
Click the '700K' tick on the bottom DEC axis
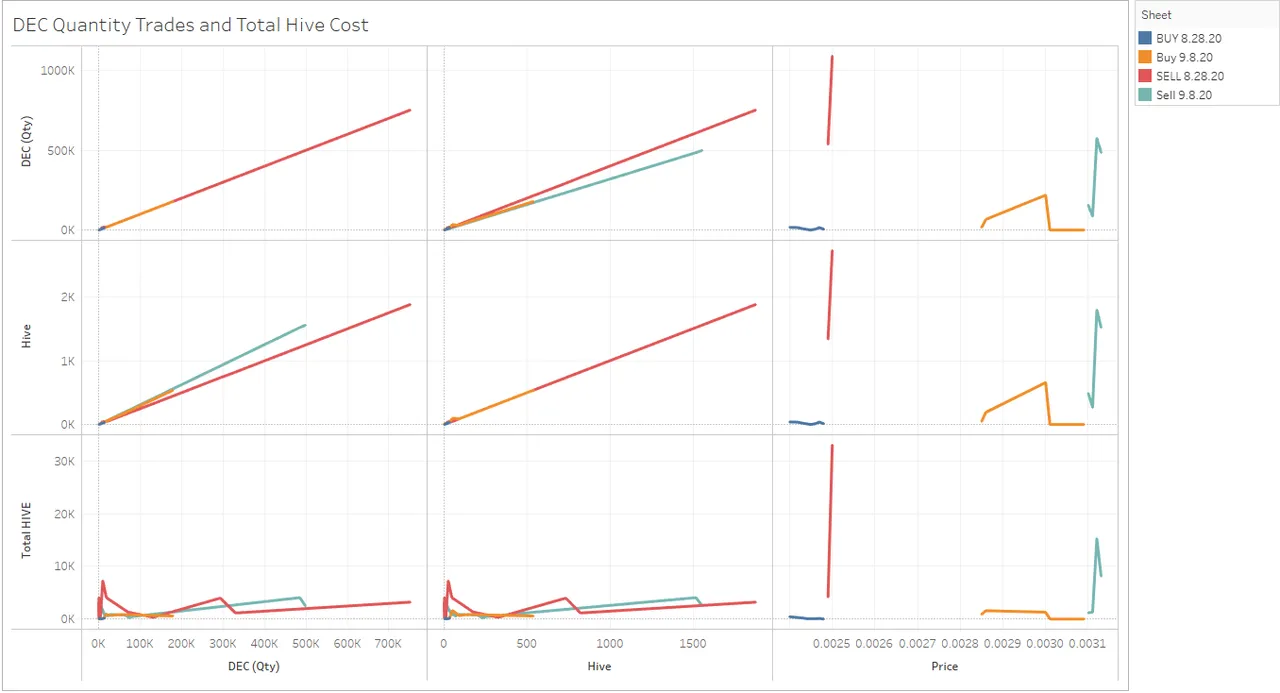click(x=390, y=644)
